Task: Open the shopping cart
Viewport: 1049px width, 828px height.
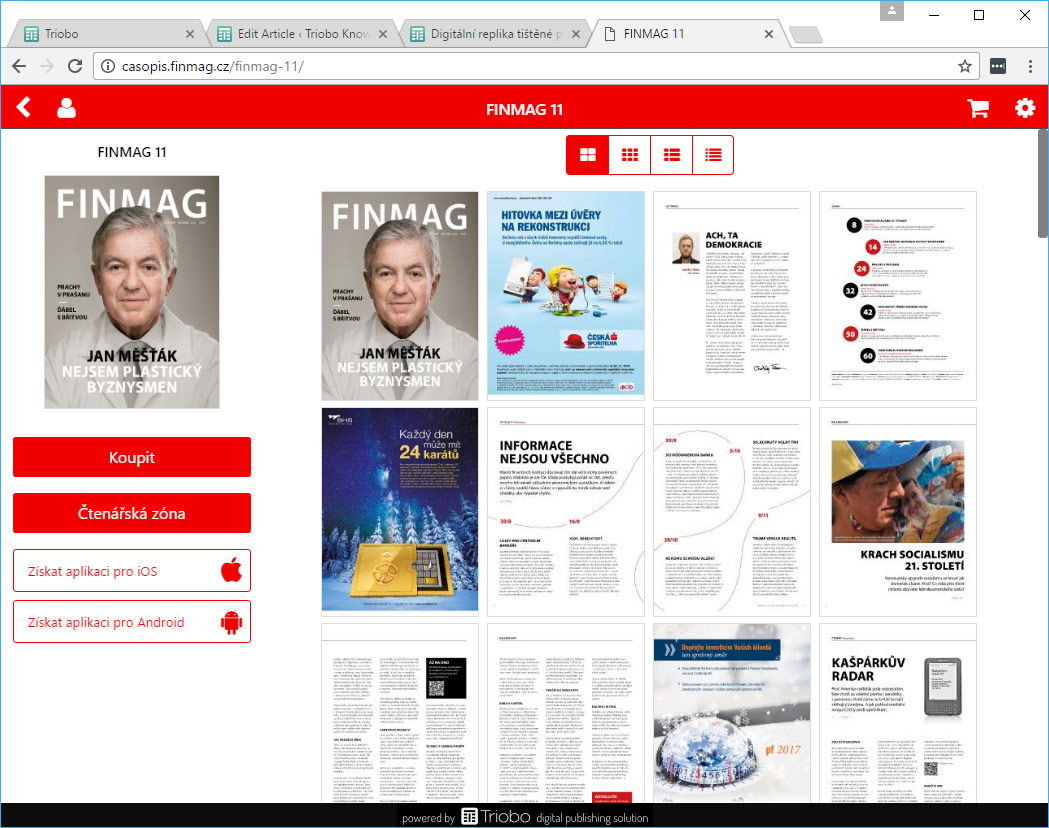Action: (x=978, y=109)
